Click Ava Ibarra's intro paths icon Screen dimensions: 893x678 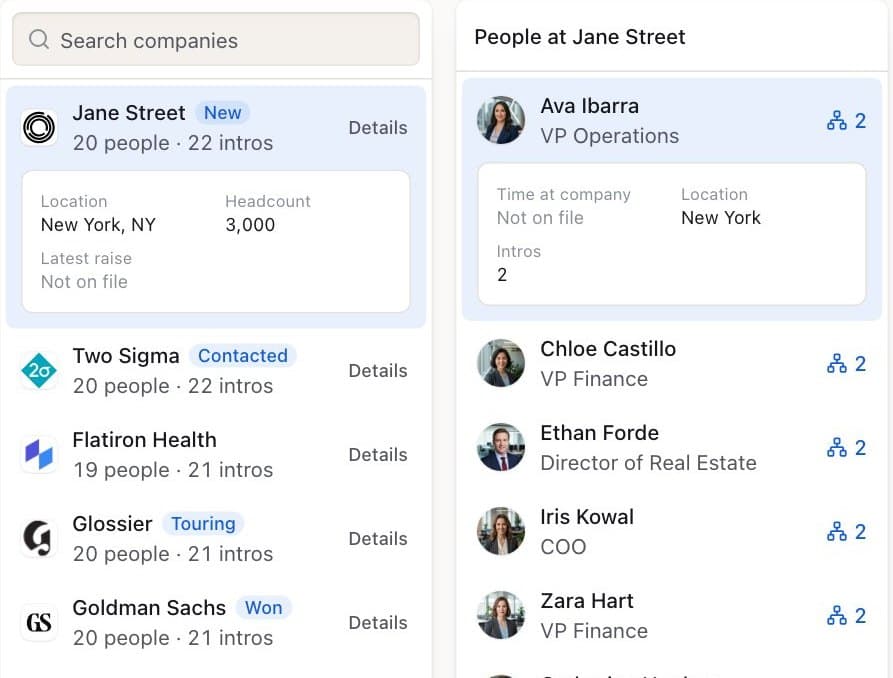(x=837, y=120)
